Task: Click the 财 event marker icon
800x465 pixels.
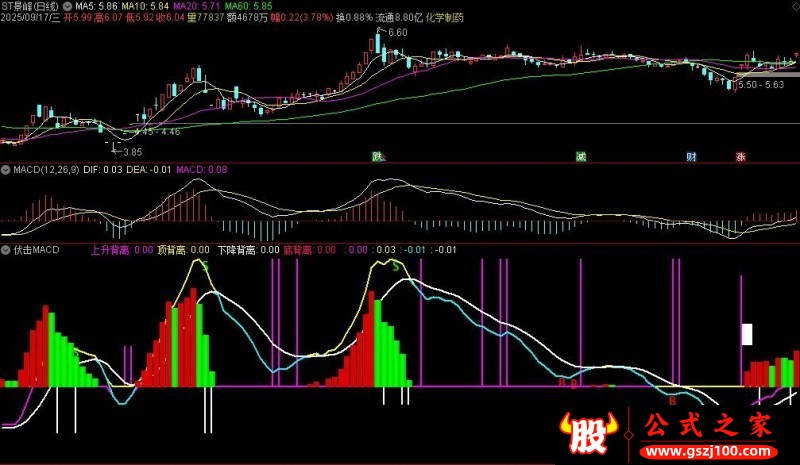Action: pos(691,157)
